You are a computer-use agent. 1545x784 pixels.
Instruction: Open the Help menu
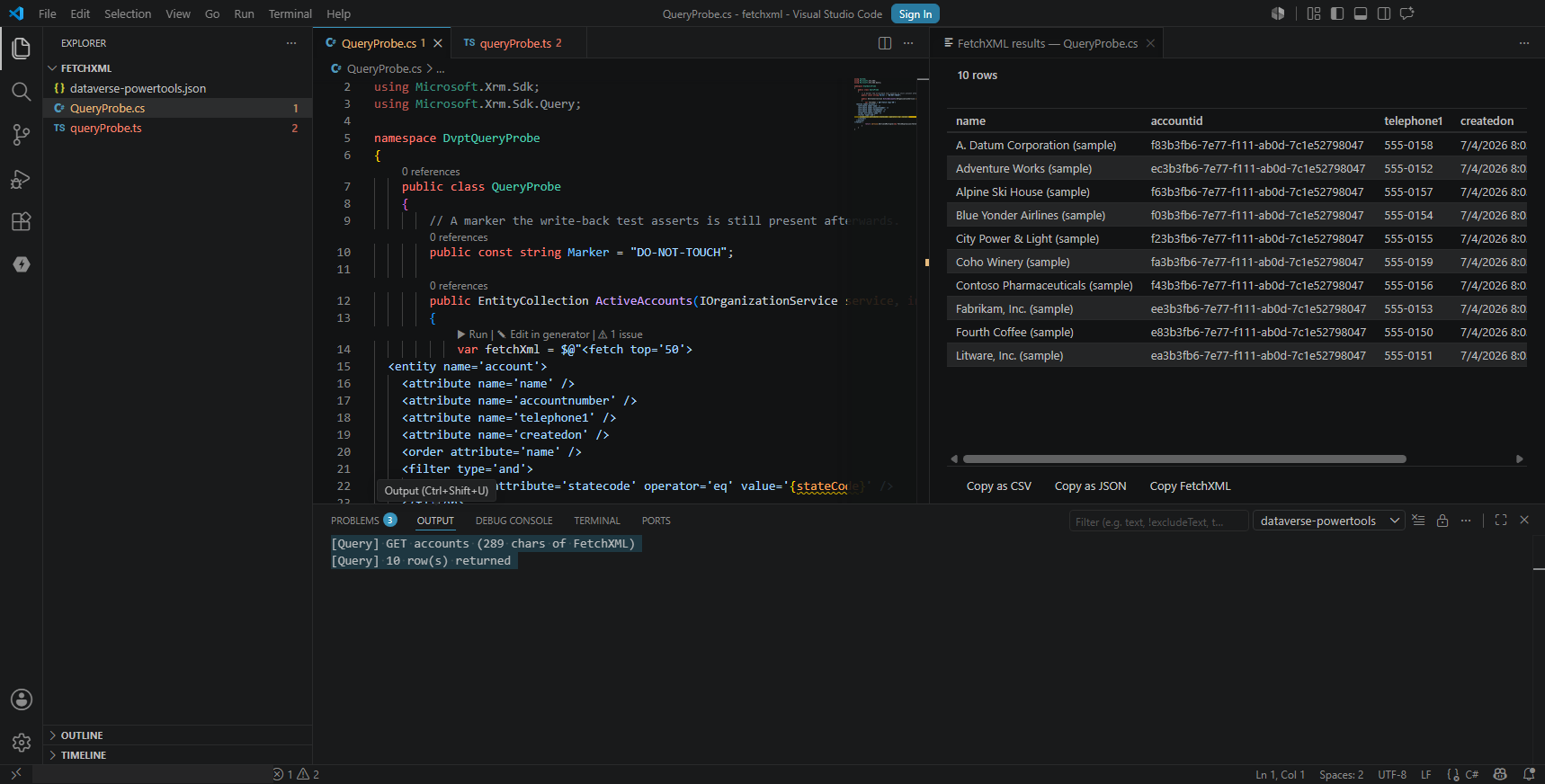pos(339,13)
